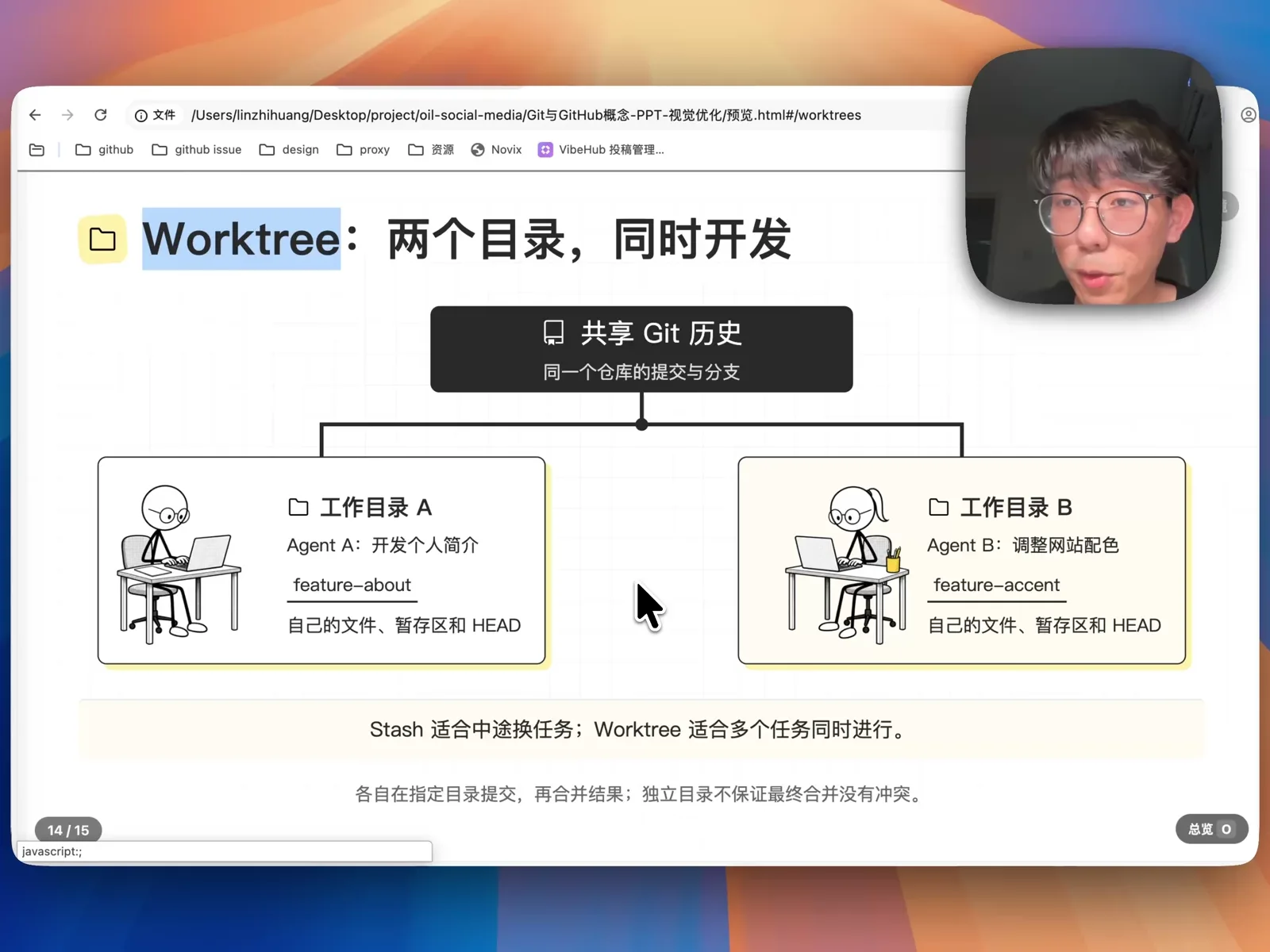1270x952 pixels.
Task: Click the 工作目录 A heading
Action: [x=376, y=507]
